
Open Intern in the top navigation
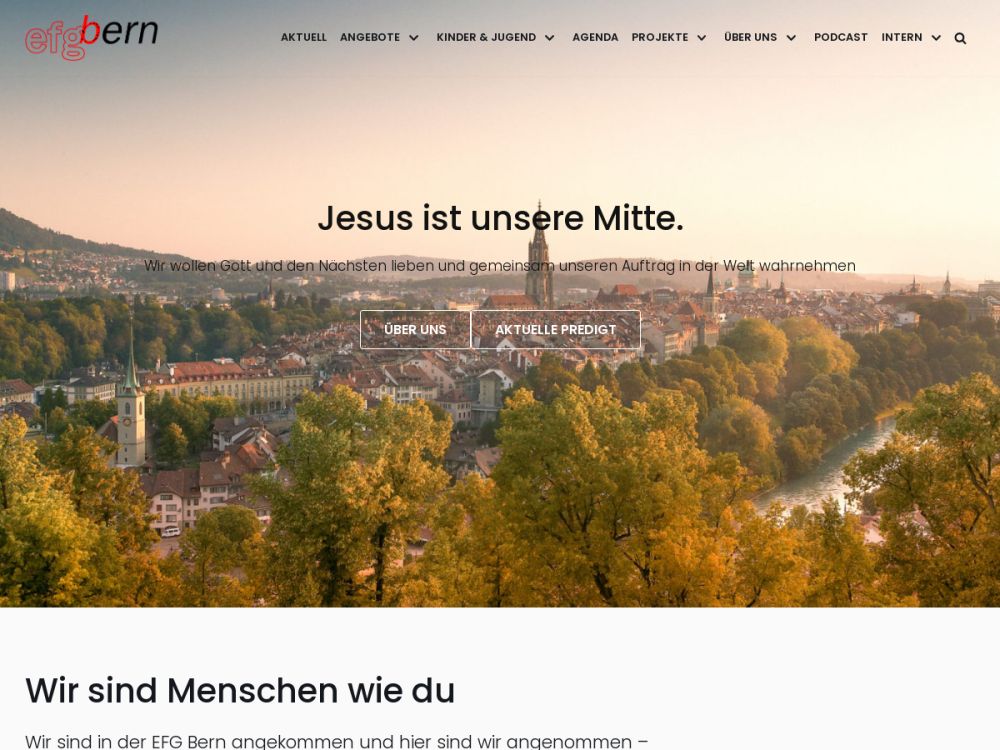point(902,38)
